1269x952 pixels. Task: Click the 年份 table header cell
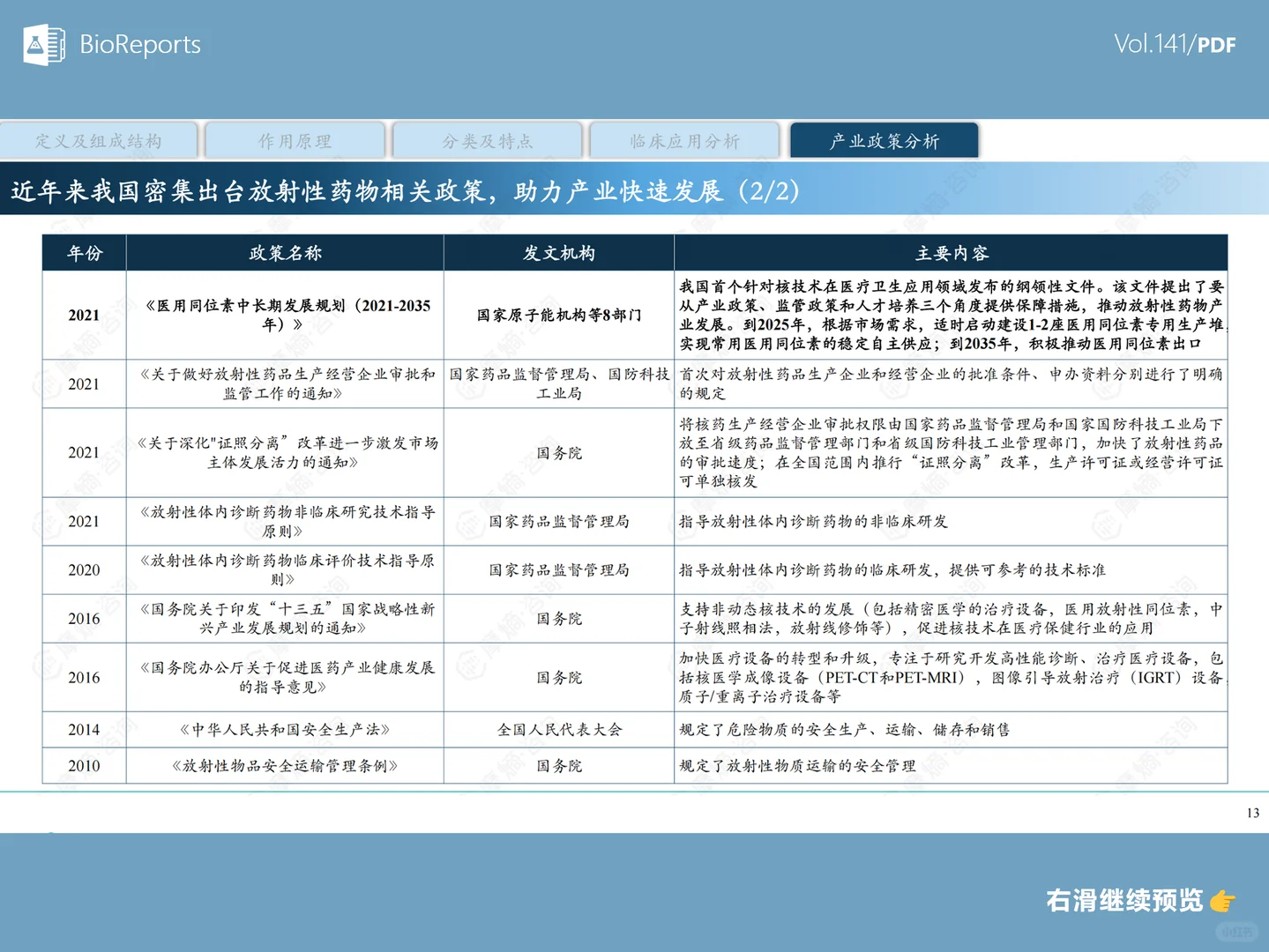point(83,253)
